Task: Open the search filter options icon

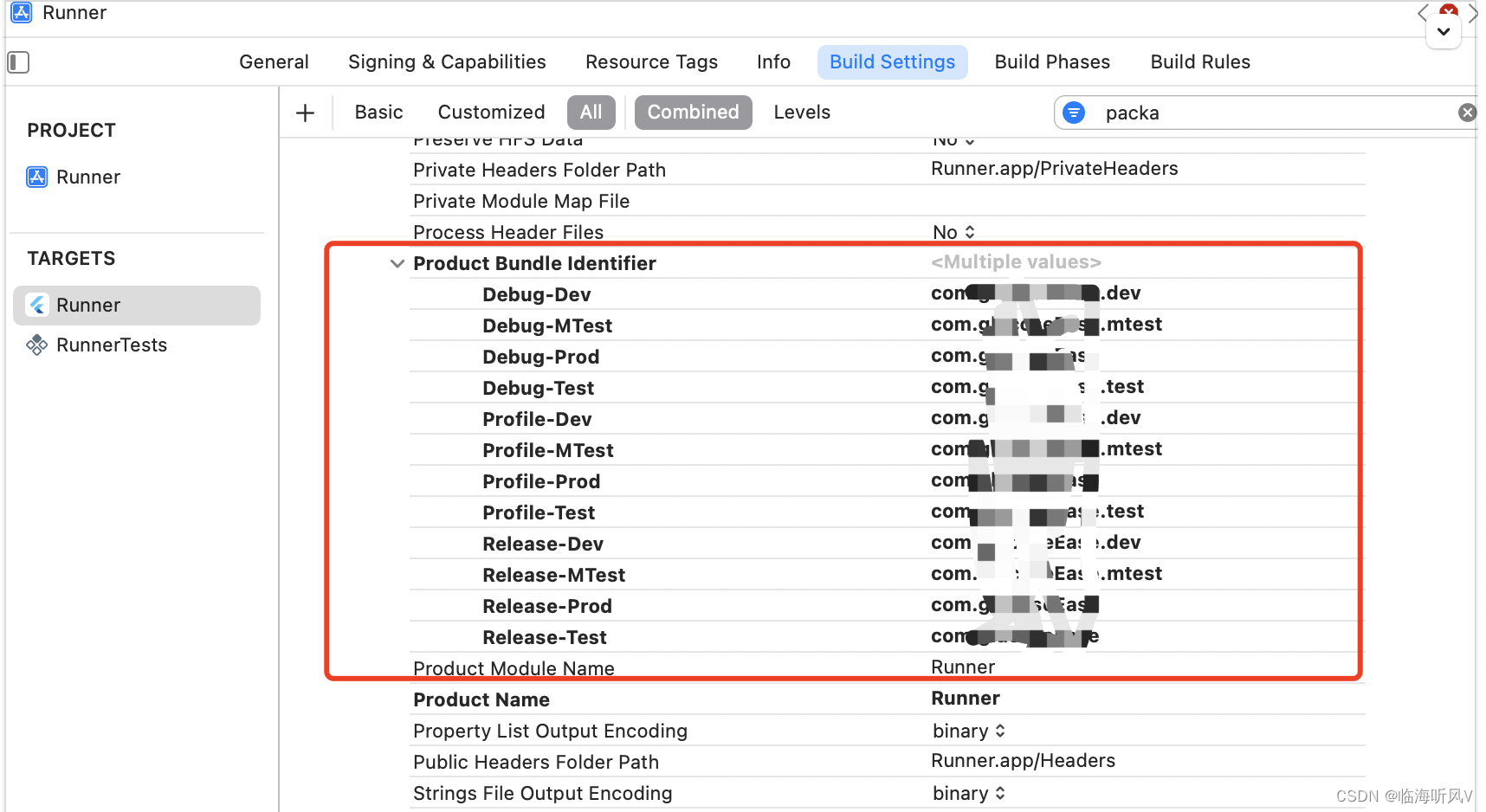Action: point(1074,113)
